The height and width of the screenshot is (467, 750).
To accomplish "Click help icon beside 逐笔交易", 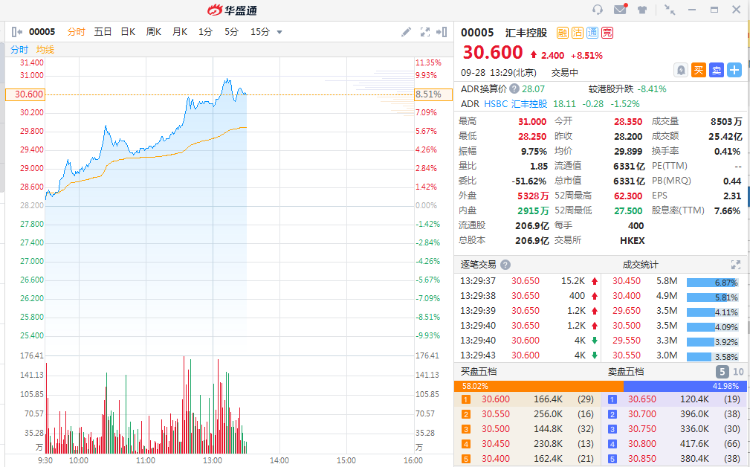I will click(x=505, y=265).
